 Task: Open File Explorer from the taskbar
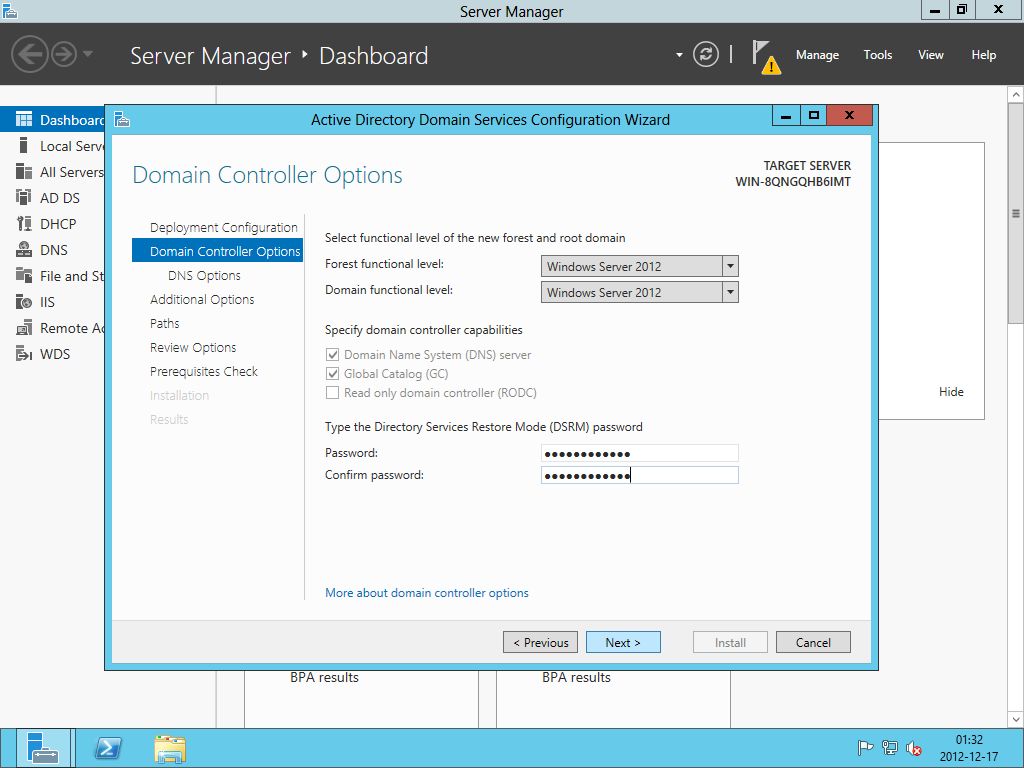pos(170,748)
